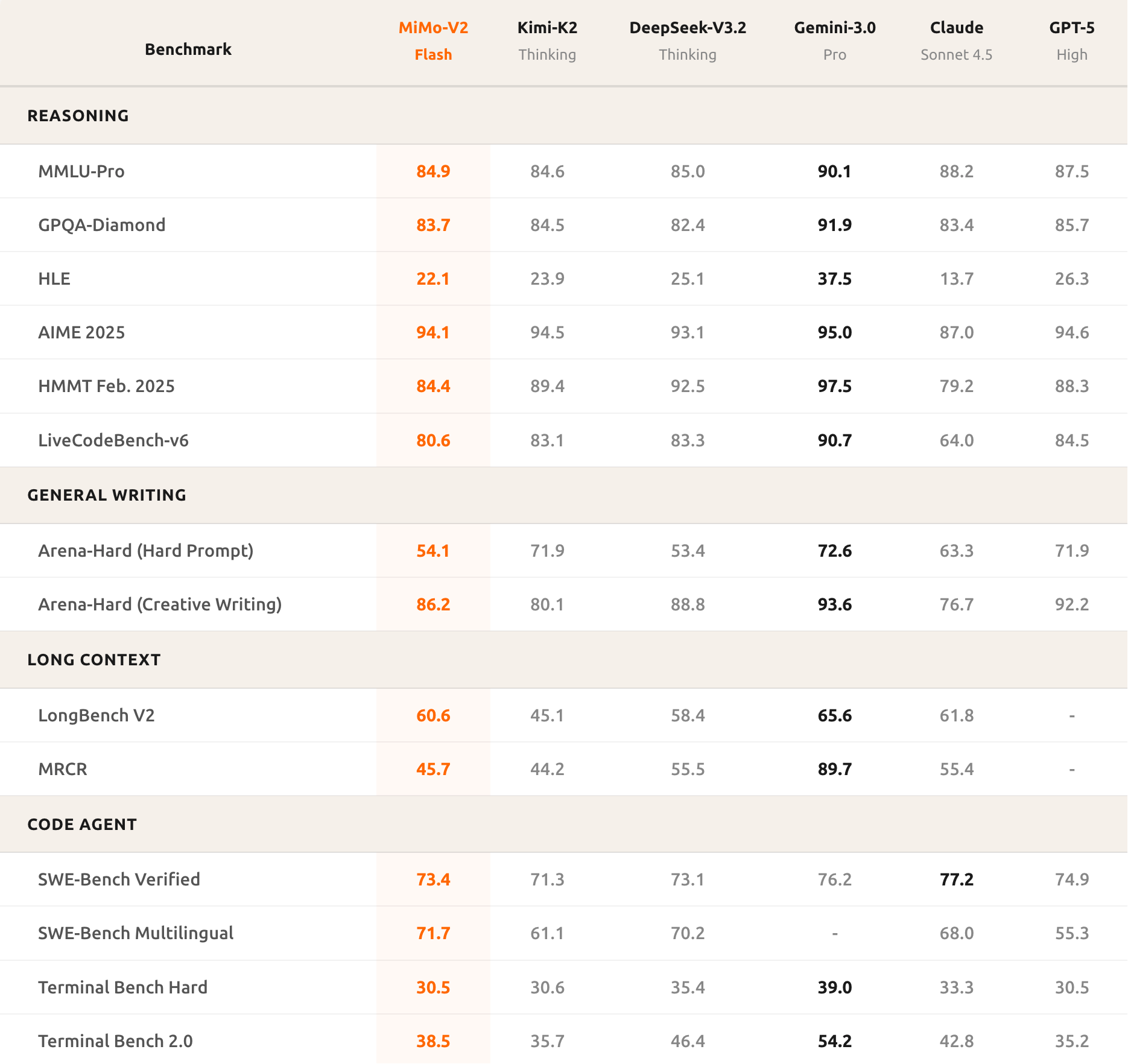Select the "Claude" column header
This screenshot has height=1064, width=1128.
coord(957,28)
